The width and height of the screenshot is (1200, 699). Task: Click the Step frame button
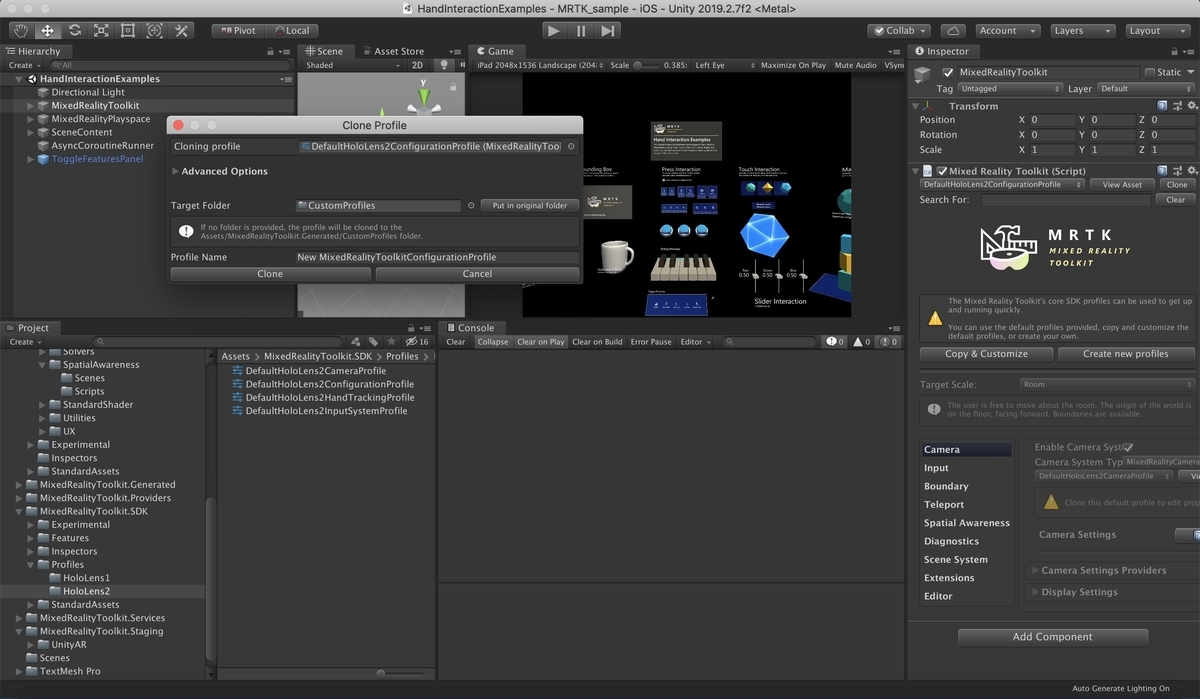pyautogui.click(x=608, y=31)
